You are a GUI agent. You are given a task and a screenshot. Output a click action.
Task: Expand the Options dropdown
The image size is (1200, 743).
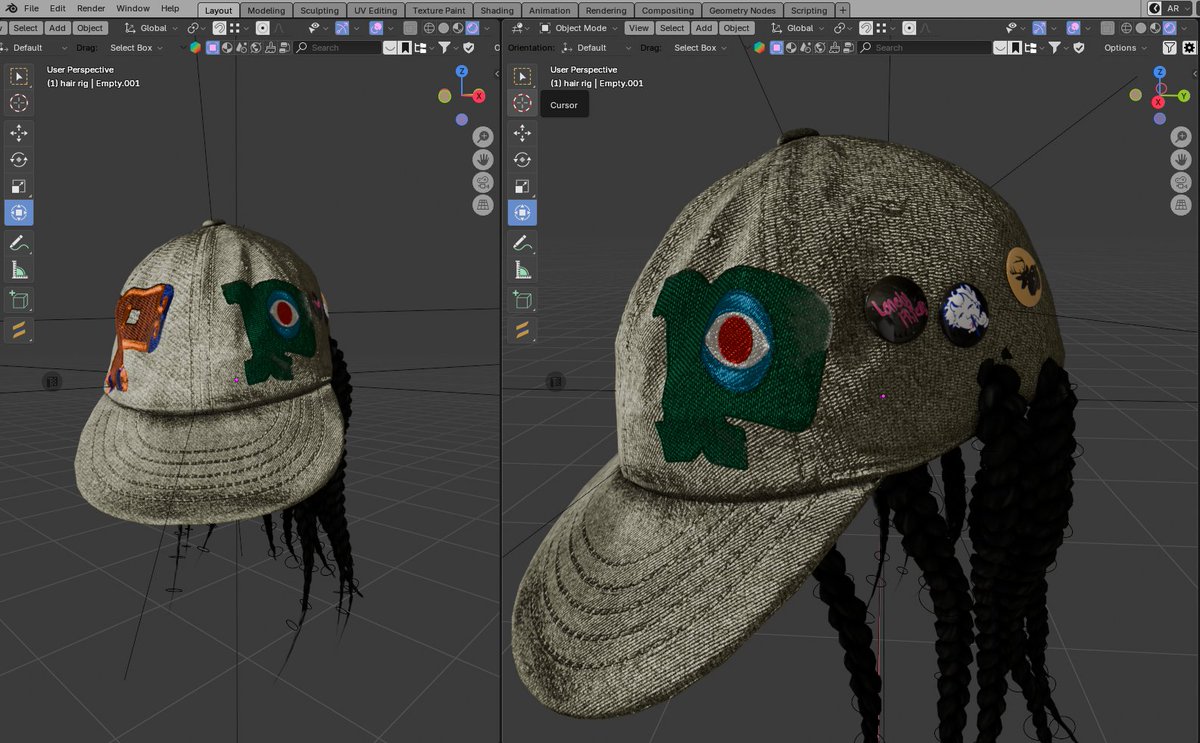click(x=1126, y=47)
